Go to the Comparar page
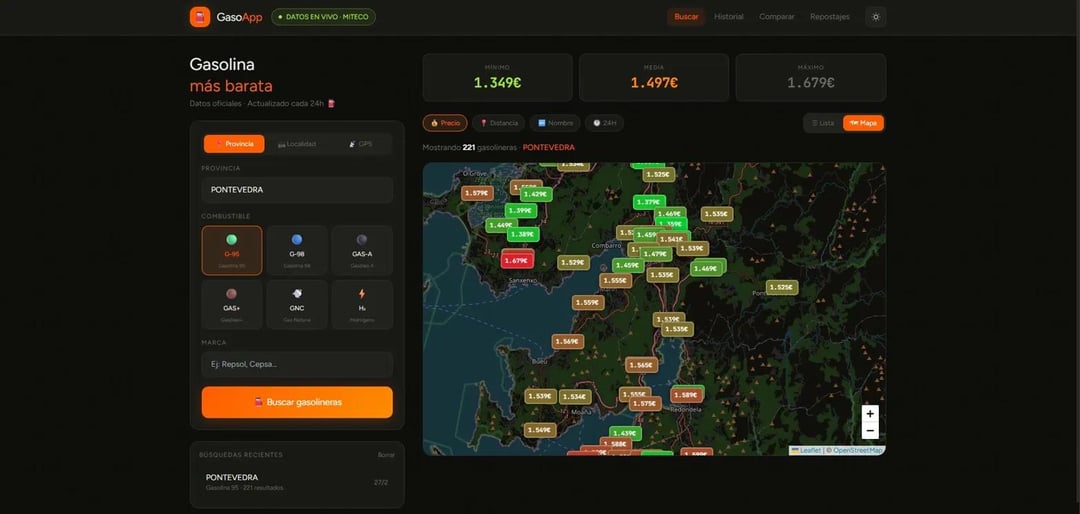 pyautogui.click(x=777, y=17)
